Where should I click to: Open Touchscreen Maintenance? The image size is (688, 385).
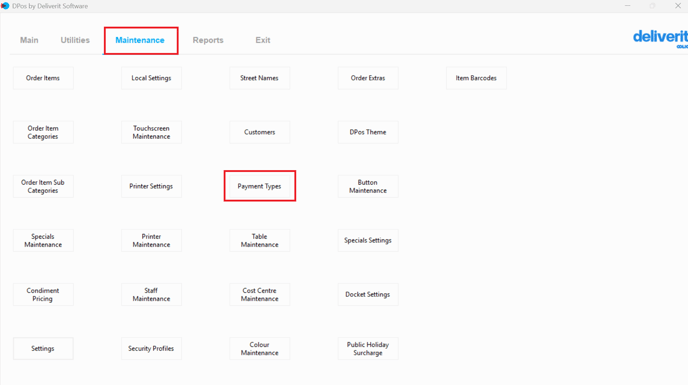point(151,132)
